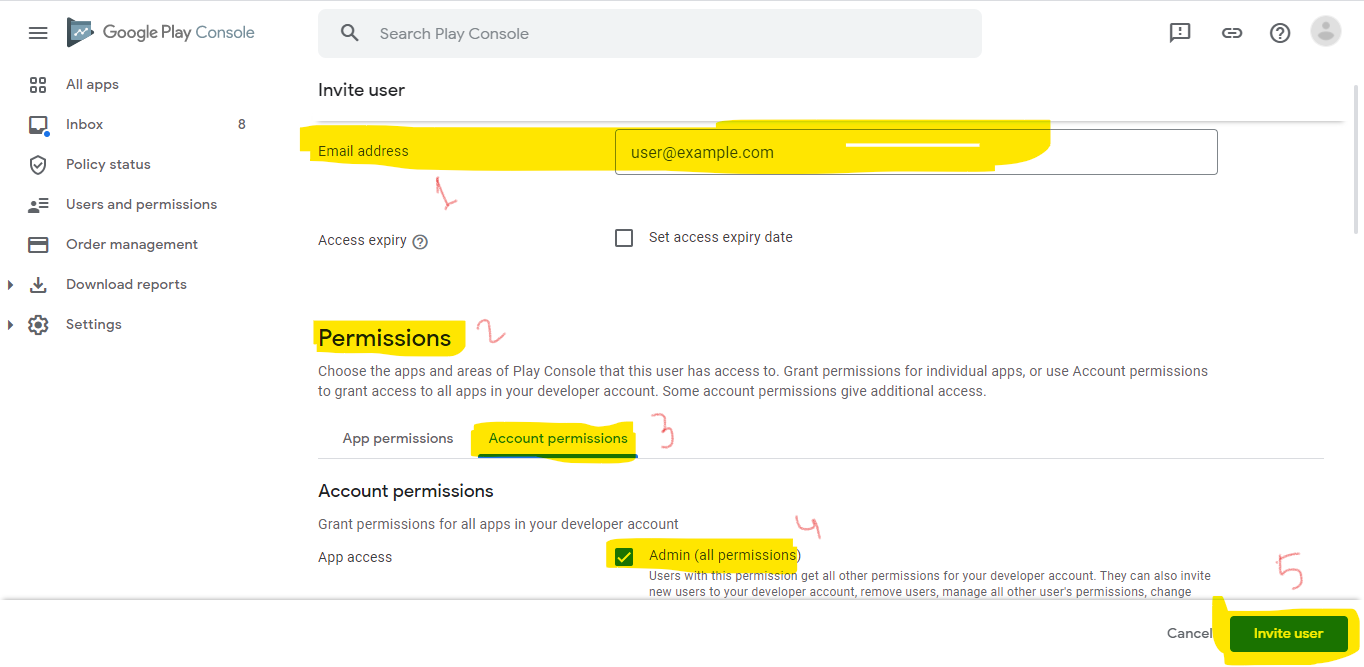Cancel the invite user form
The height and width of the screenshot is (667, 1364).
[x=1189, y=633]
